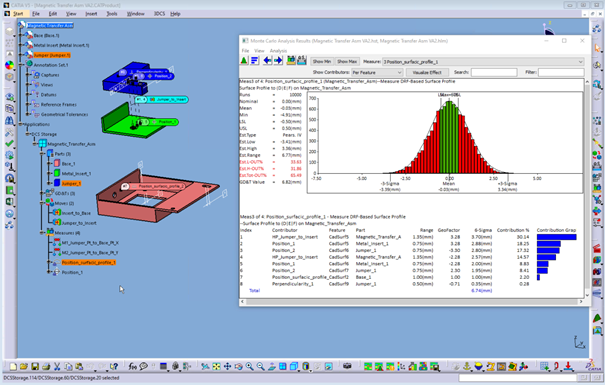Open the View menu in Monte Carlo window
This screenshot has height=385, width=605.
pyautogui.click(x=259, y=51)
